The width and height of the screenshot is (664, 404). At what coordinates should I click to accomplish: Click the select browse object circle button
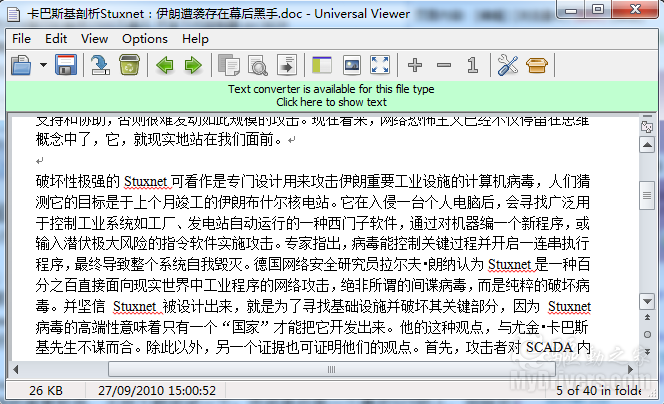[x=647, y=335]
